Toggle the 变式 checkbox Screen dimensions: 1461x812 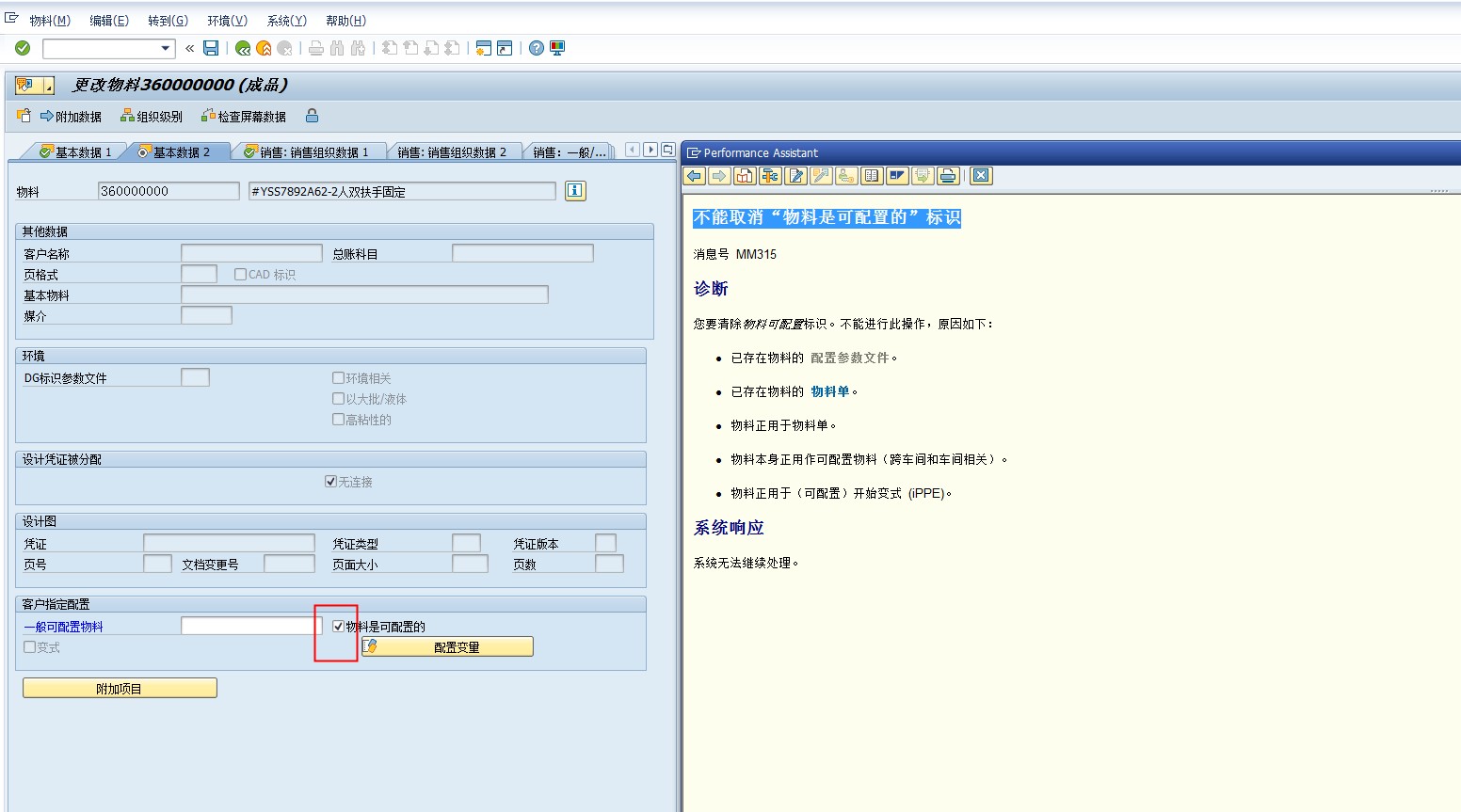(x=29, y=647)
